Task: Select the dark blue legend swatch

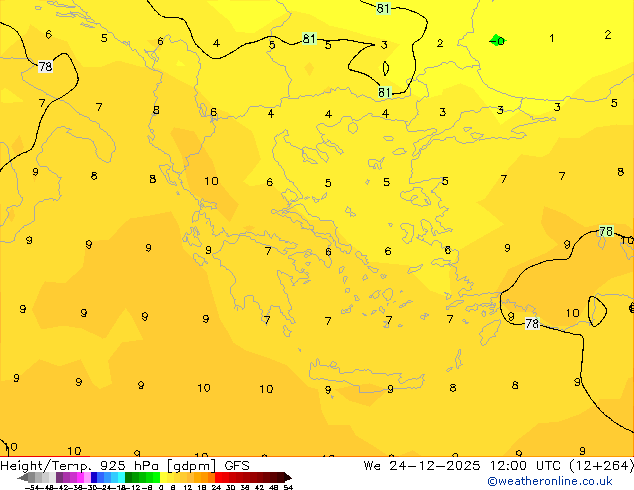Action: click(x=94, y=477)
